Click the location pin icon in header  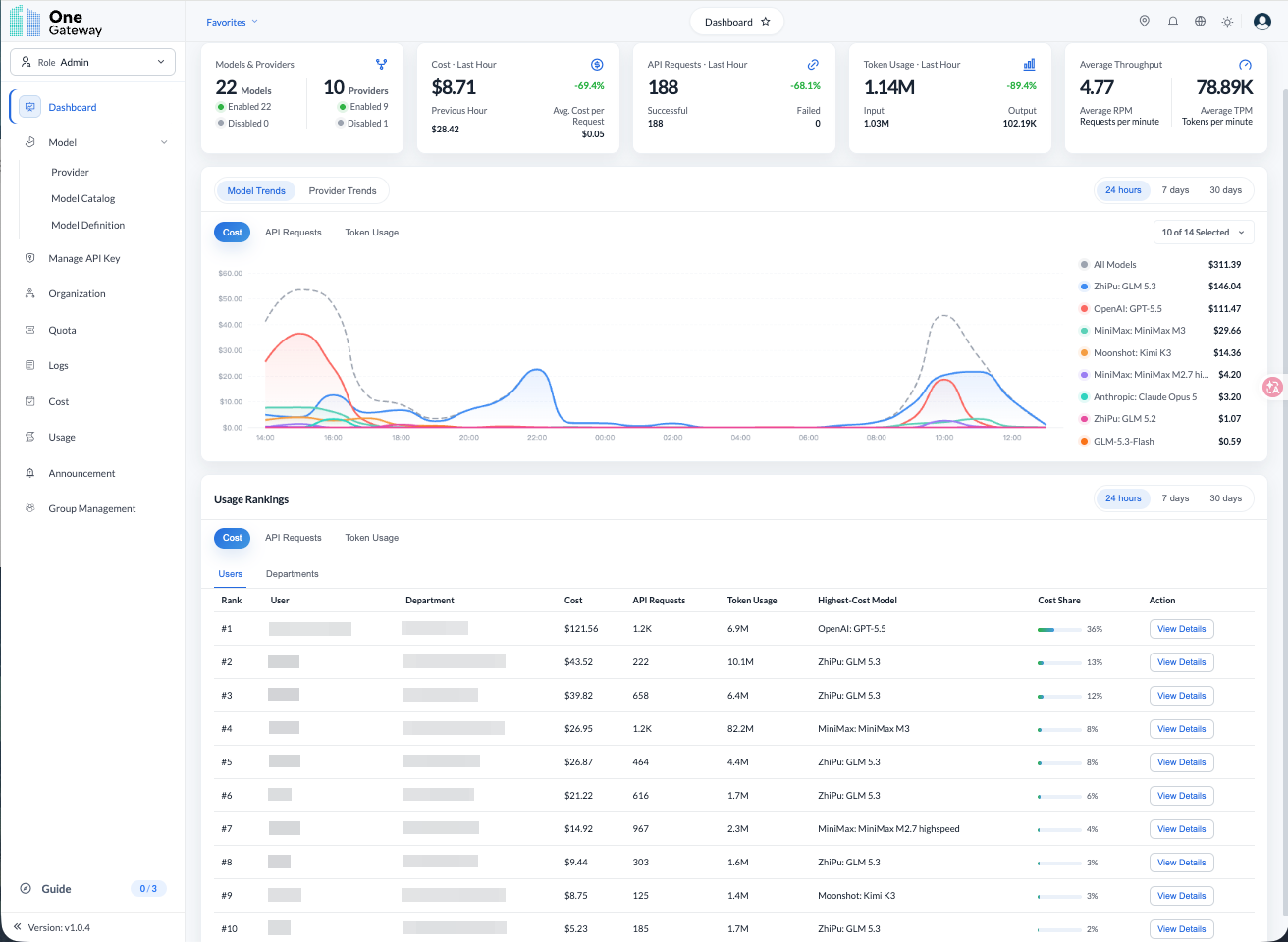pos(1144,22)
